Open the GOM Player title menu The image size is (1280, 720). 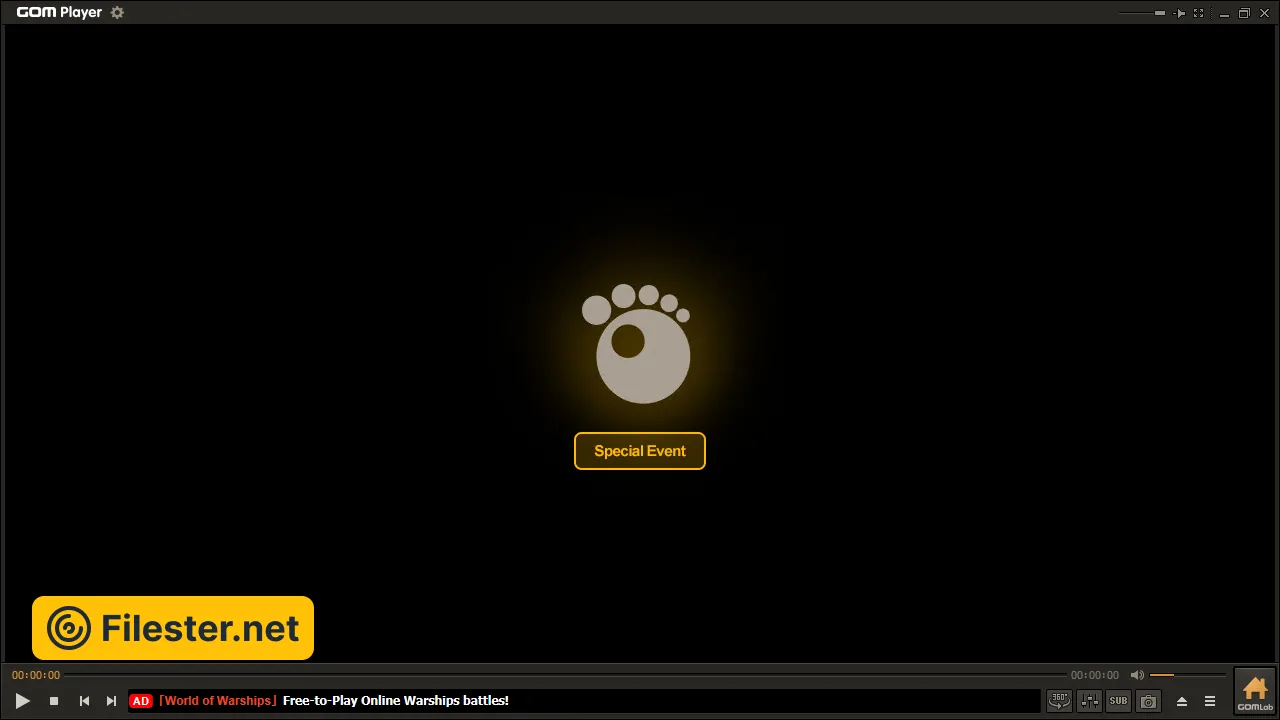pos(59,13)
